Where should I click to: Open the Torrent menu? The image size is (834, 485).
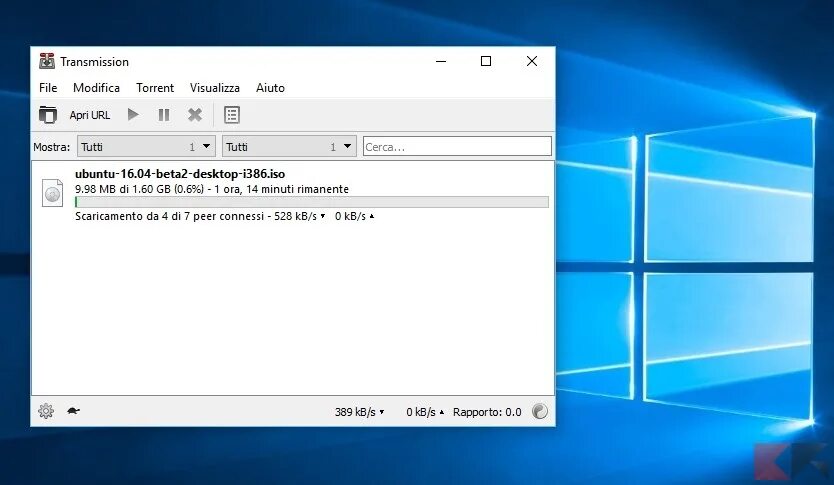[x=155, y=88]
